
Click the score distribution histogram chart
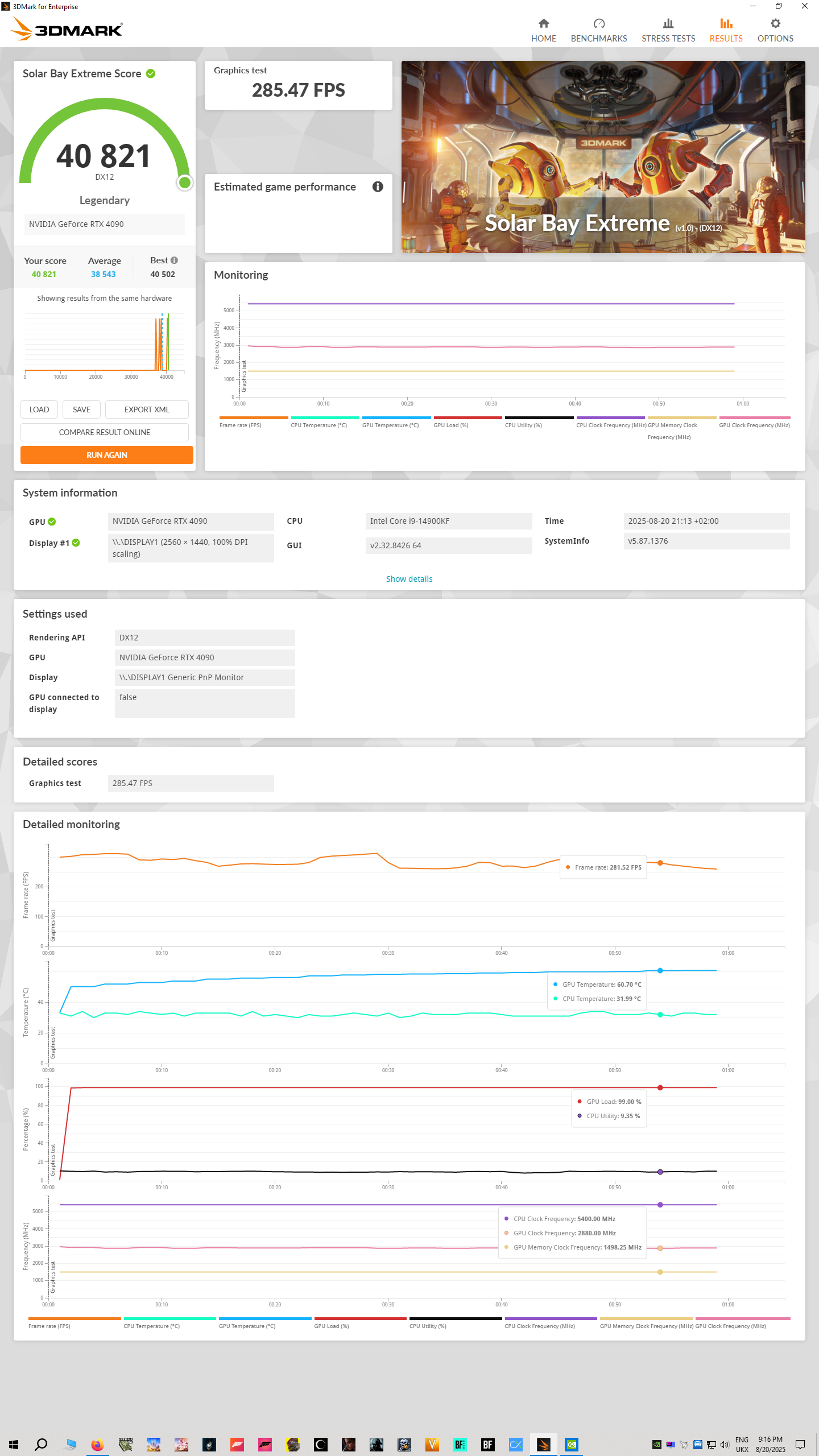tap(105, 343)
